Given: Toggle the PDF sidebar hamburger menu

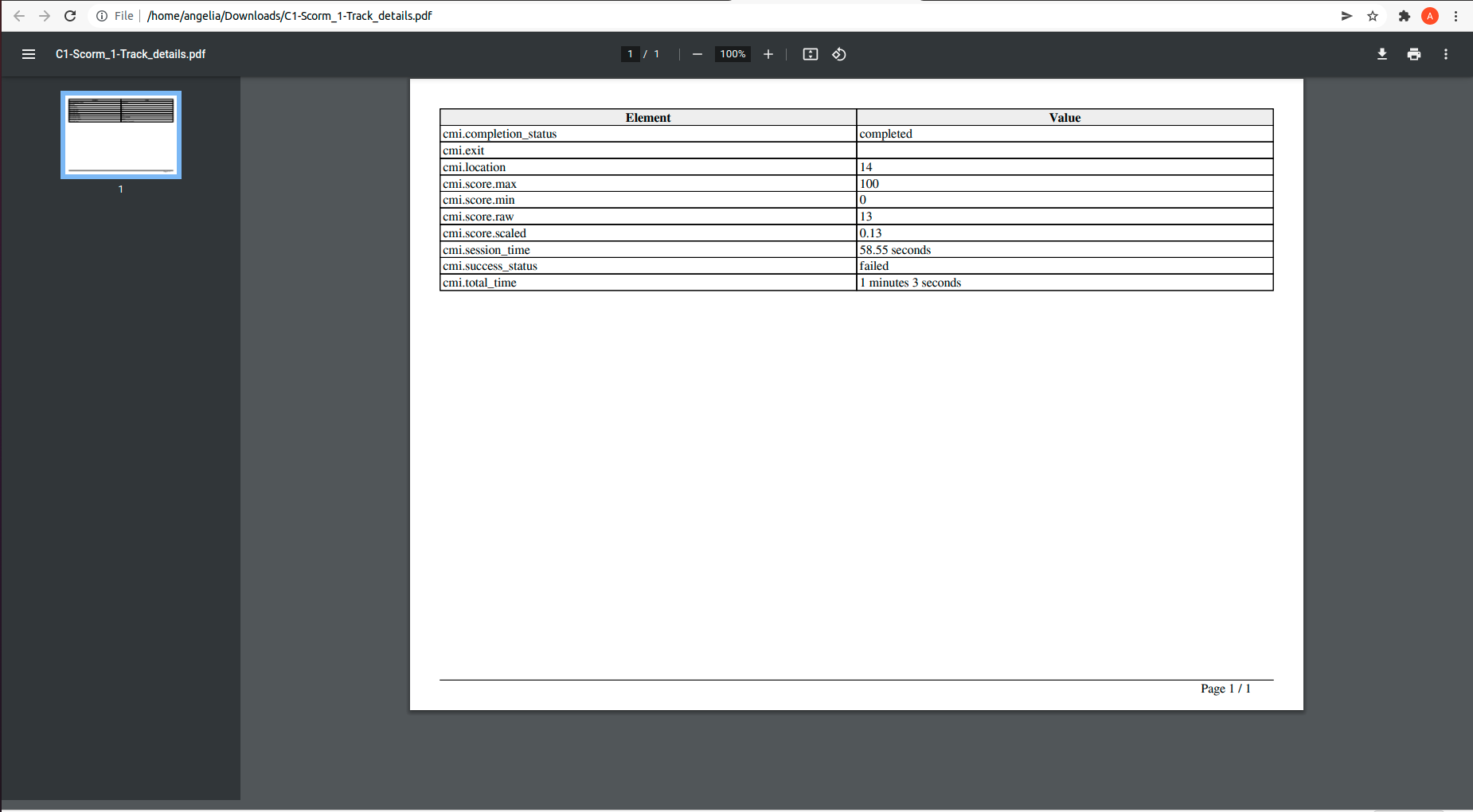Looking at the screenshot, I should (29, 54).
